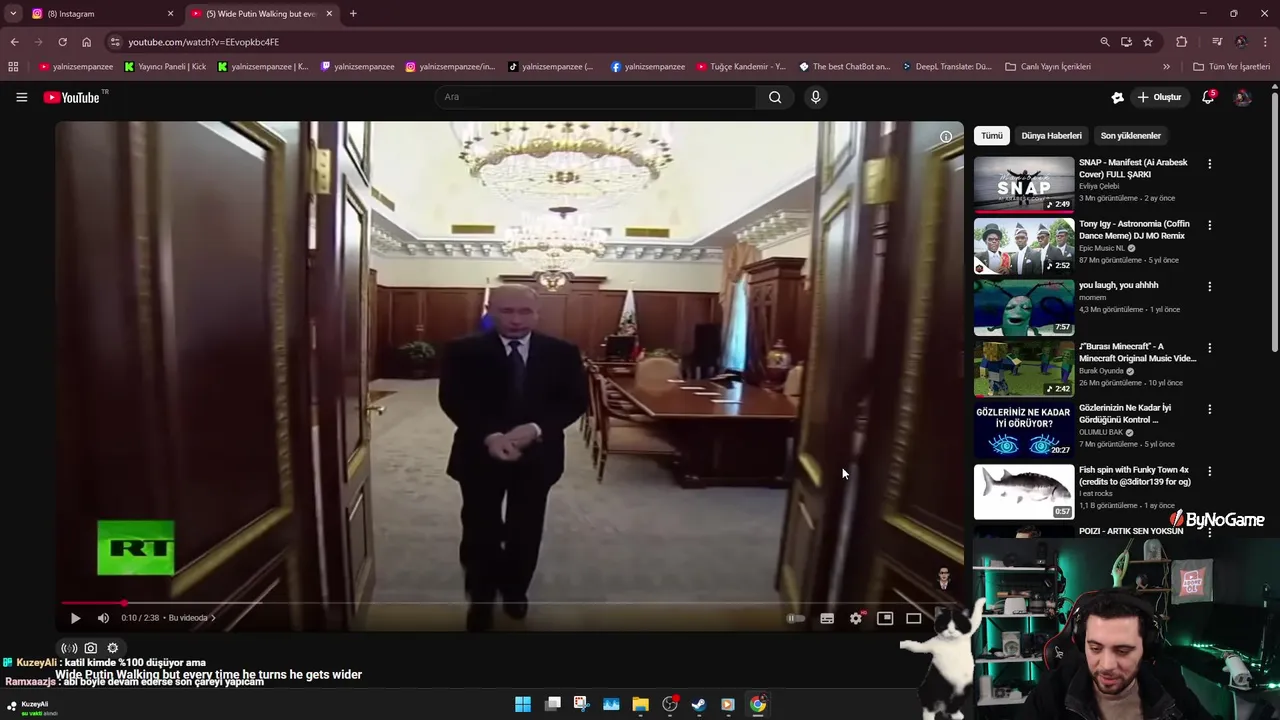Open the Tuğçe Kandemir bookmark
1280x720 pixels.
tap(740, 67)
